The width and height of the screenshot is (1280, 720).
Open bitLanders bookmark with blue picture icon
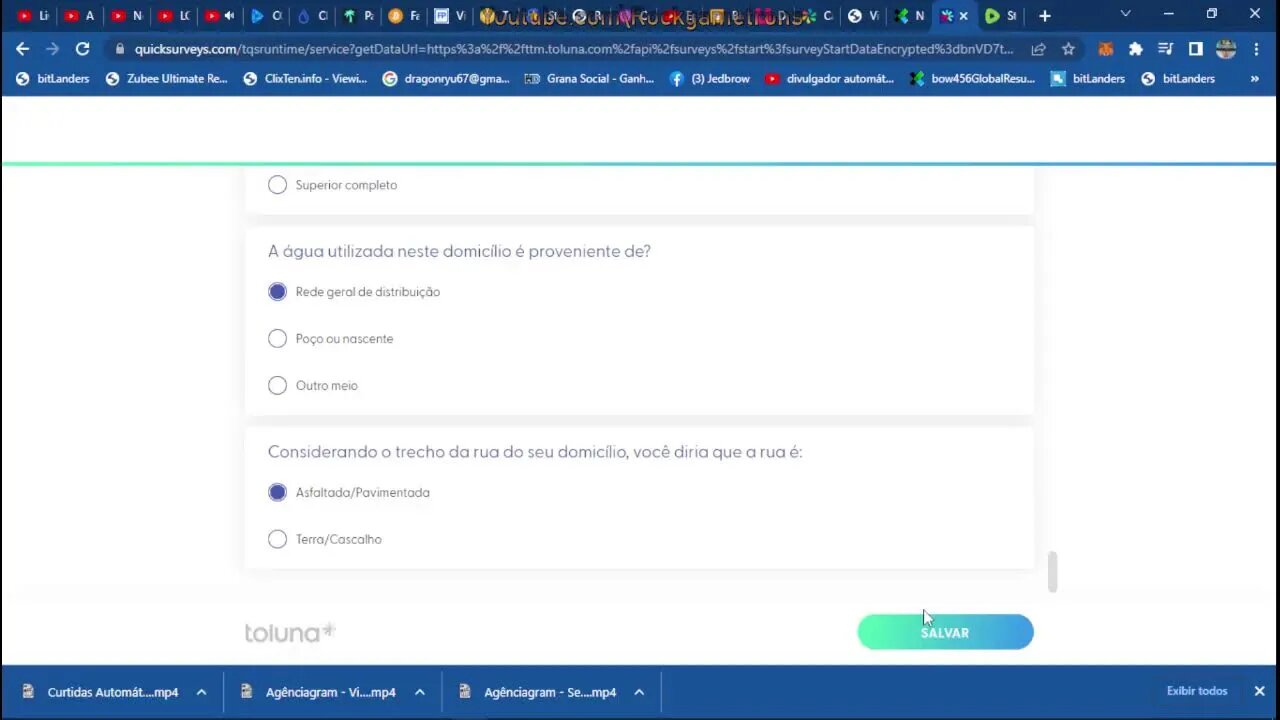pos(1086,78)
